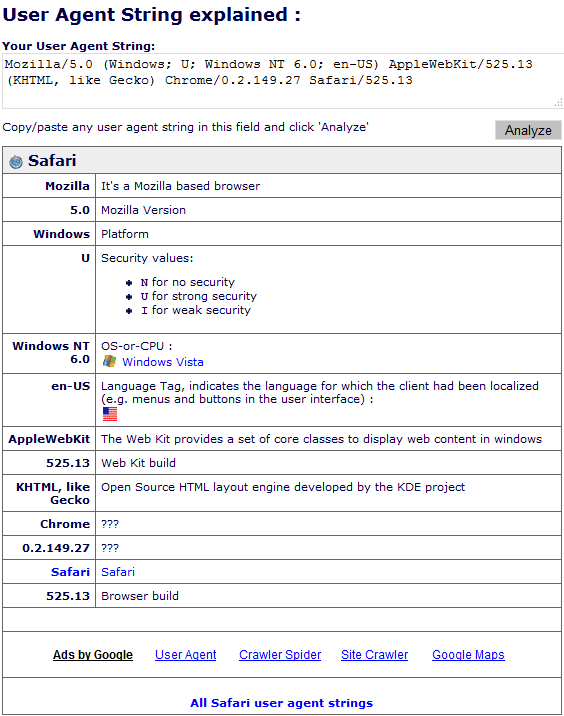564x716 pixels.
Task: Click the text area resize grip
Action: pos(559,103)
